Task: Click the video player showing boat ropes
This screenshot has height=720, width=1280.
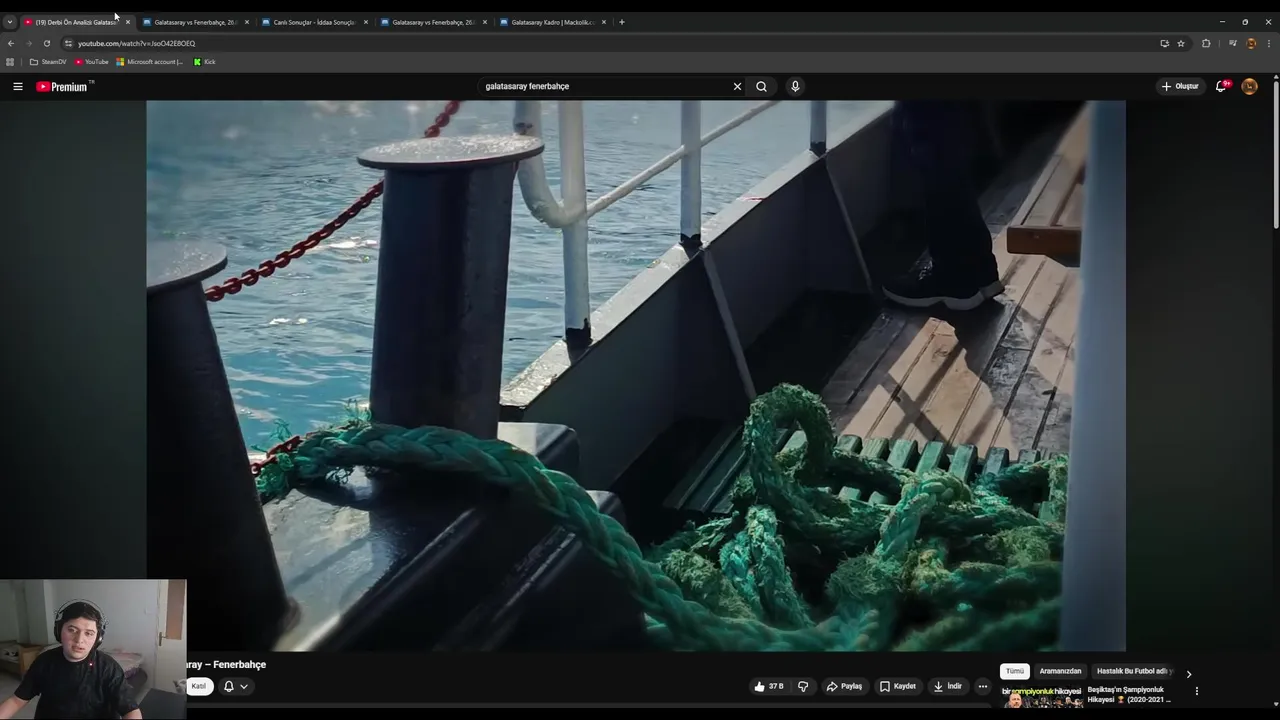Action: click(x=636, y=375)
